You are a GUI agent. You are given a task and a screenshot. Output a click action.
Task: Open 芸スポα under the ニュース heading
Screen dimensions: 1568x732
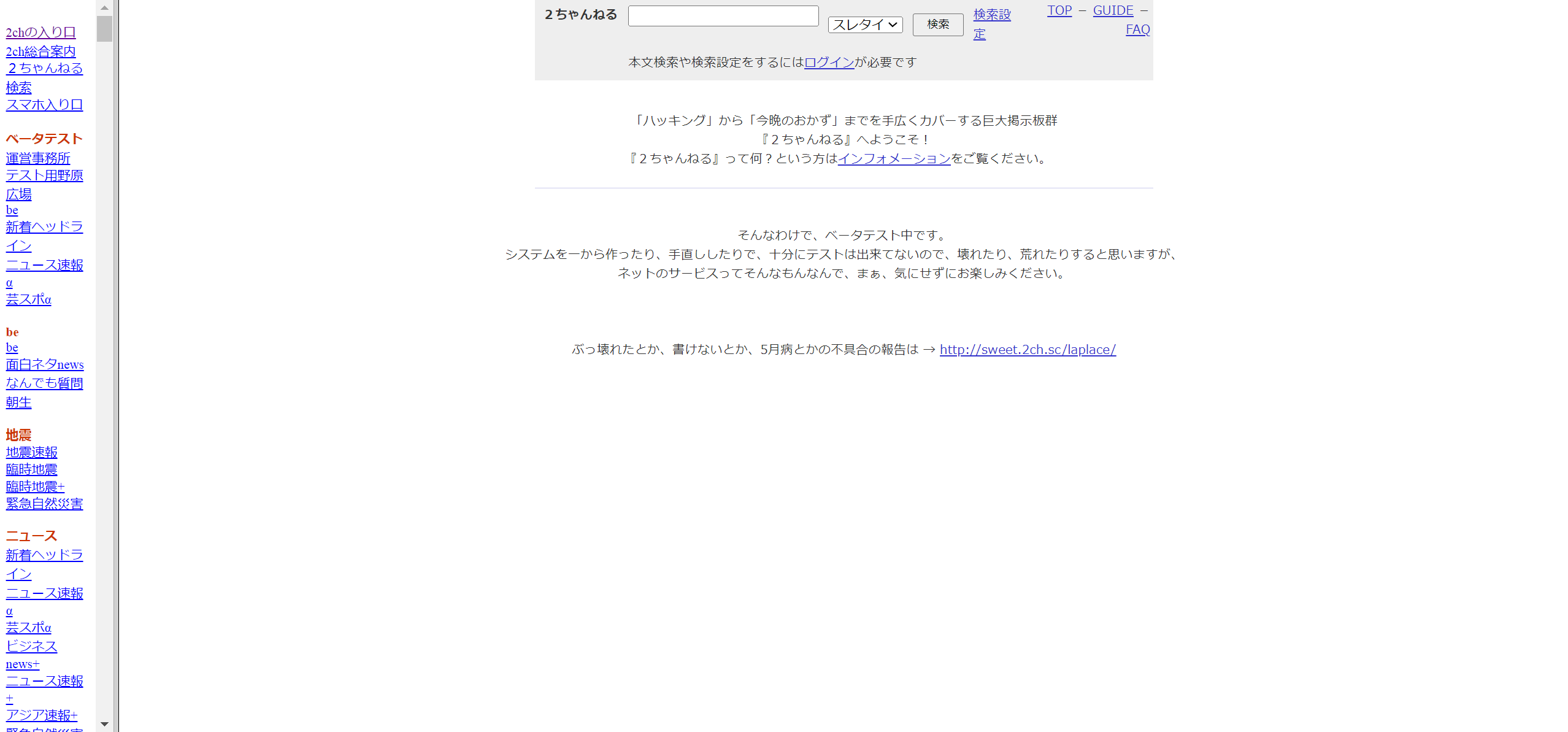tap(28, 627)
